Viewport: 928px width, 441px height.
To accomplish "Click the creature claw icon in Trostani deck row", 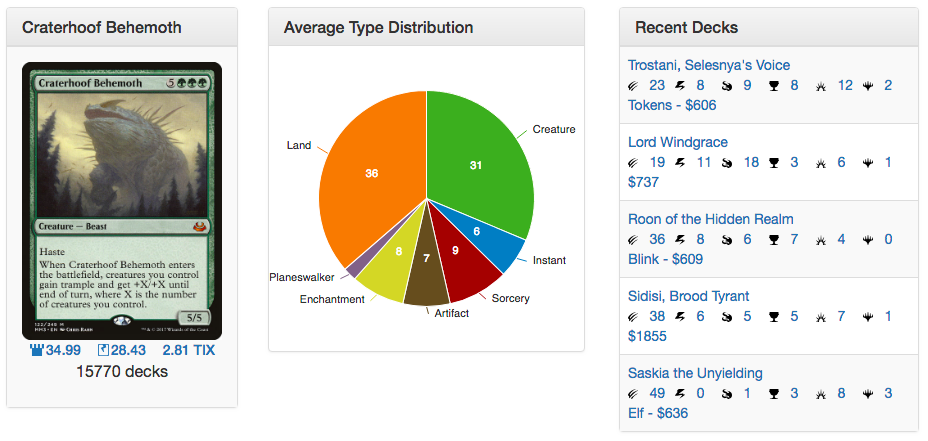I will point(635,86).
